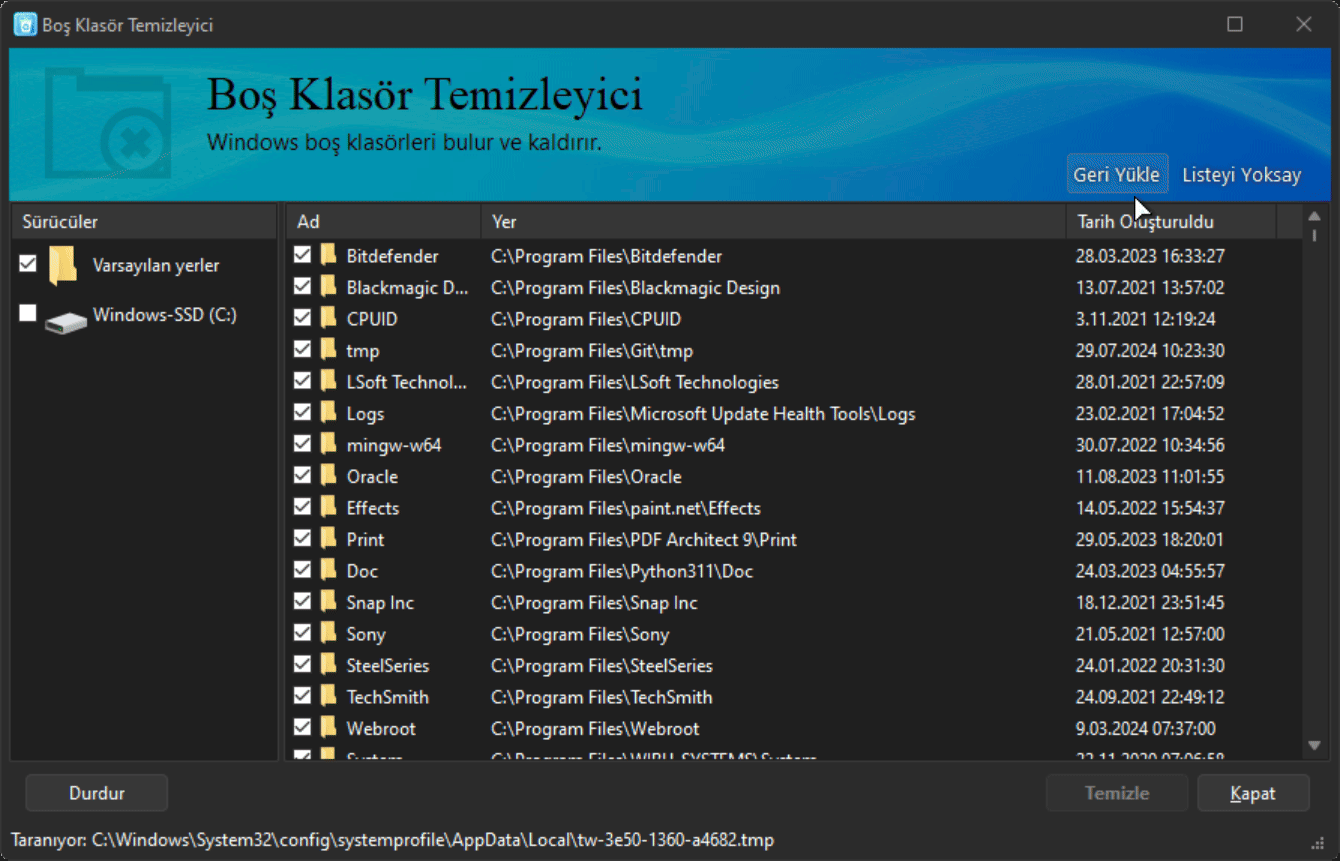Uncheck the Bitdefender row checkbox
The height and width of the screenshot is (861, 1340).
click(x=303, y=255)
